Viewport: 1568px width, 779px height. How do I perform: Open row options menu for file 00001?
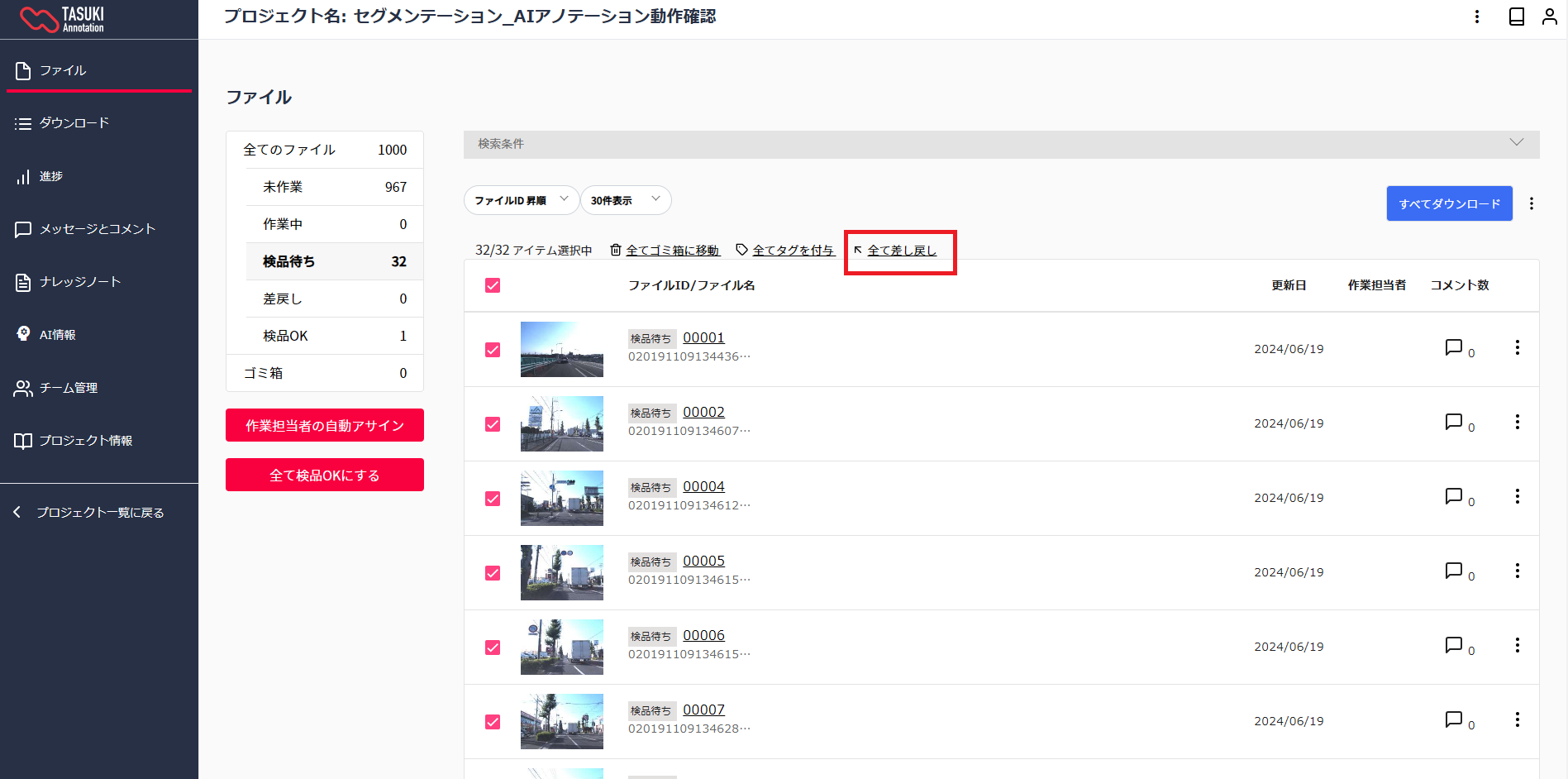click(1518, 347)
